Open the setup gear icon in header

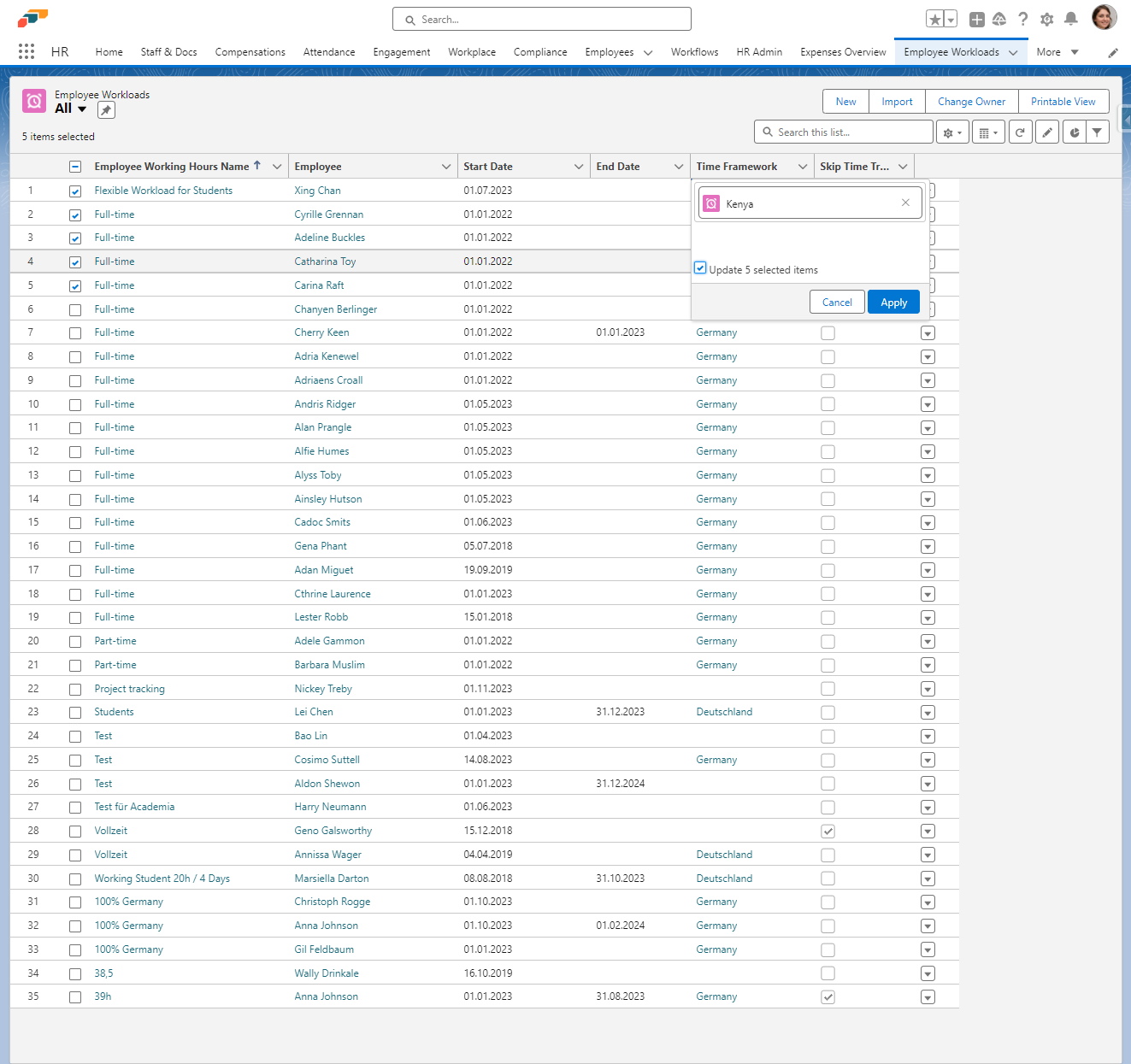click(x=1046, y=19)
